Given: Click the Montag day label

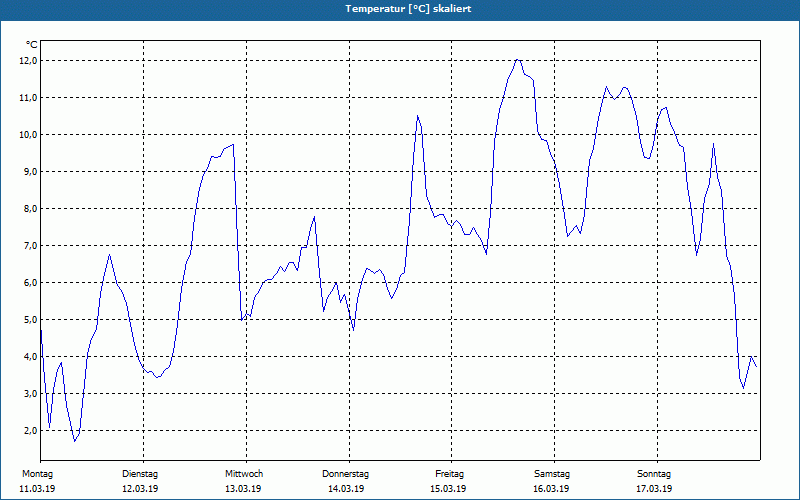Looking at the screenshot, I should coord(37,474).
